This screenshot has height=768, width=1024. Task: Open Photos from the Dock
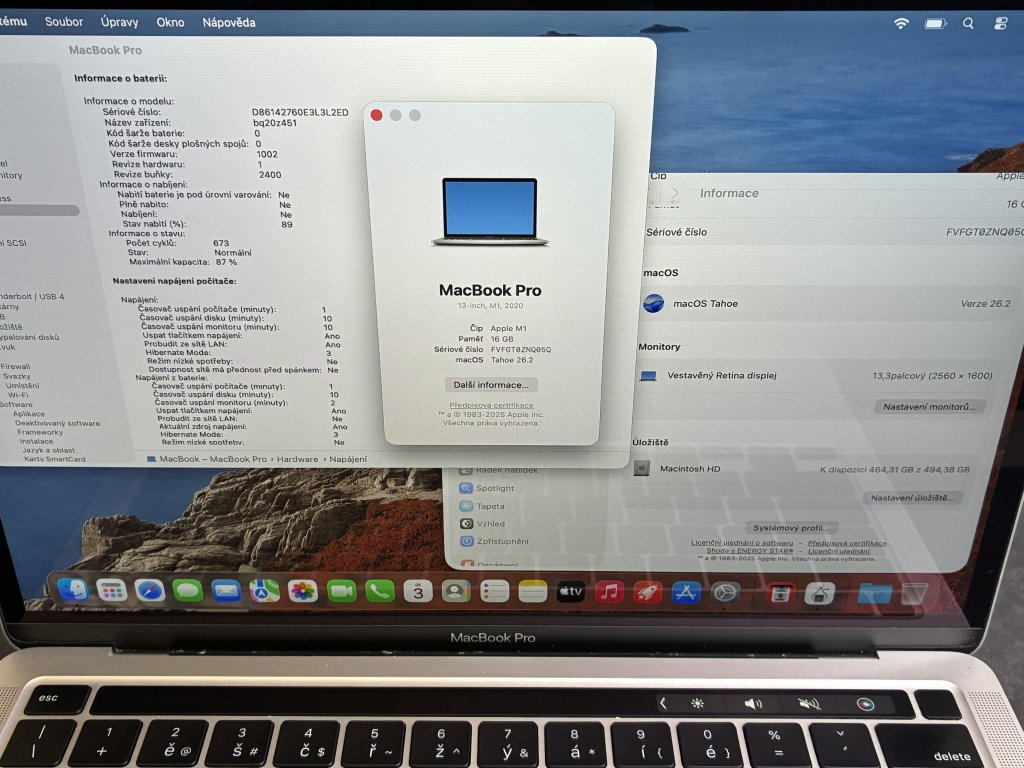[303, 591]
